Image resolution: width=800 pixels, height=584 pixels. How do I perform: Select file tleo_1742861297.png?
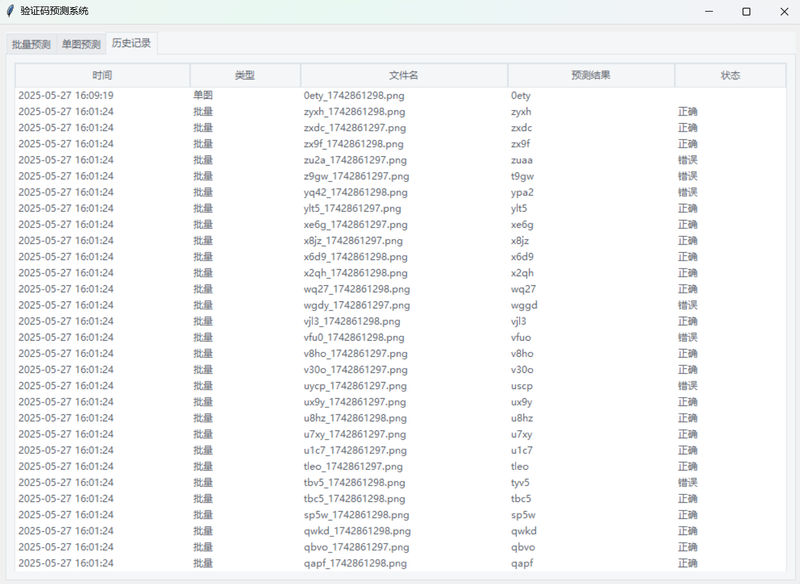[x=353, y=467]
